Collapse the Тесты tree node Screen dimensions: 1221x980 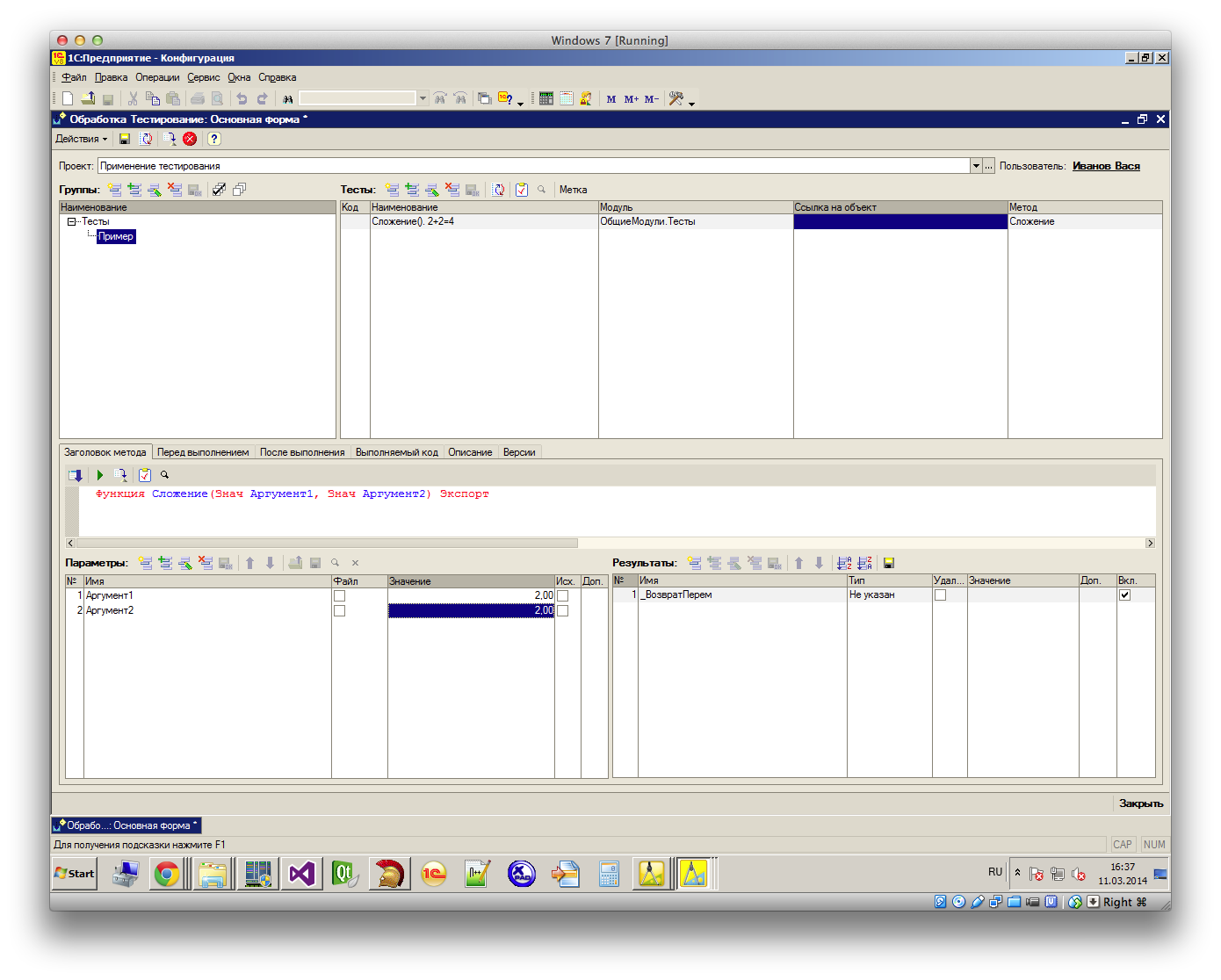click(x=71, y=221)
